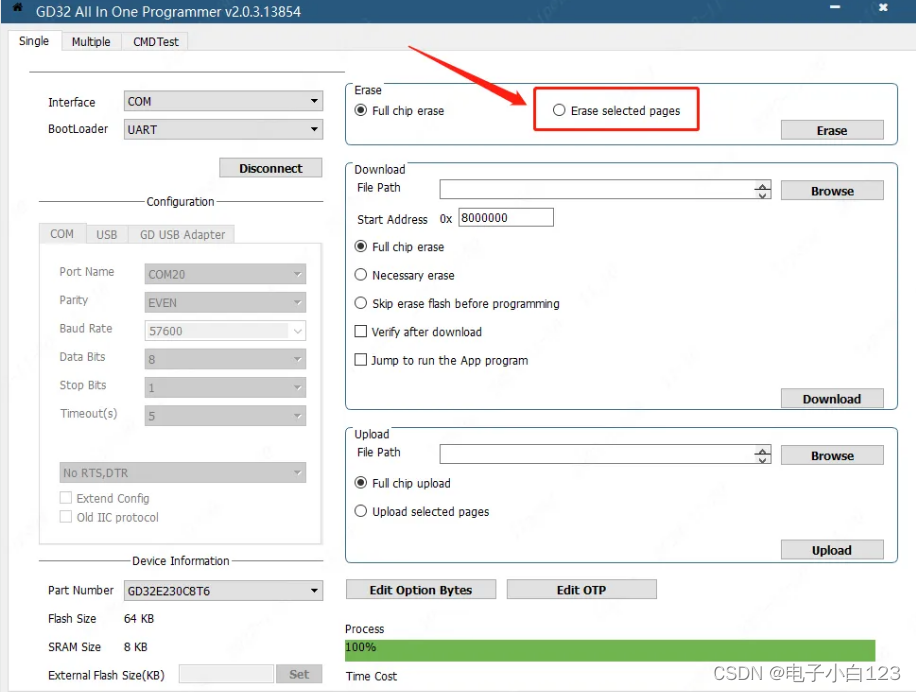The height and width of the screenshot is (692, 916).
Task: Click the Flash Size value 64 KB
Action: pyautogui.click(x=138, y=618)
